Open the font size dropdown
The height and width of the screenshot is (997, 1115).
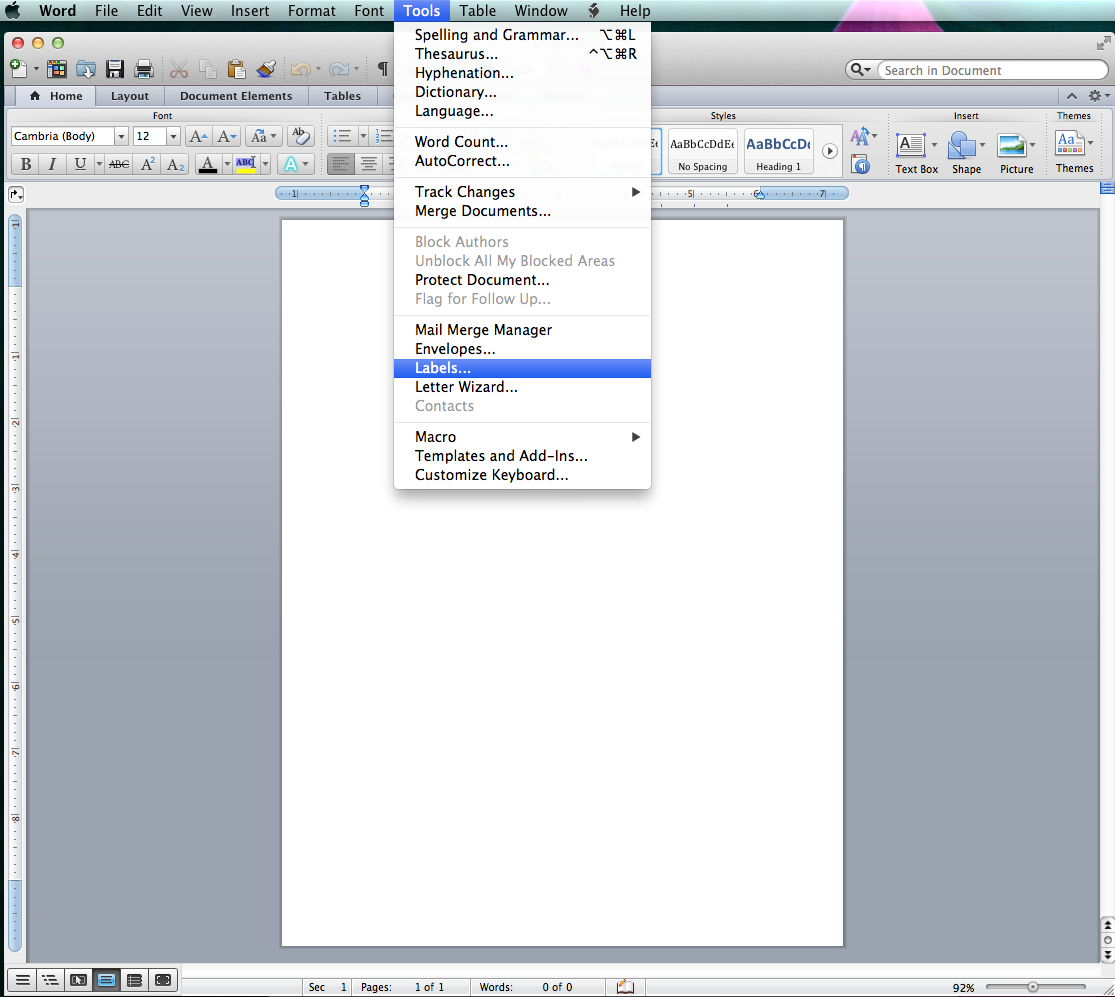pyautogui.click(x=173, y=136)
